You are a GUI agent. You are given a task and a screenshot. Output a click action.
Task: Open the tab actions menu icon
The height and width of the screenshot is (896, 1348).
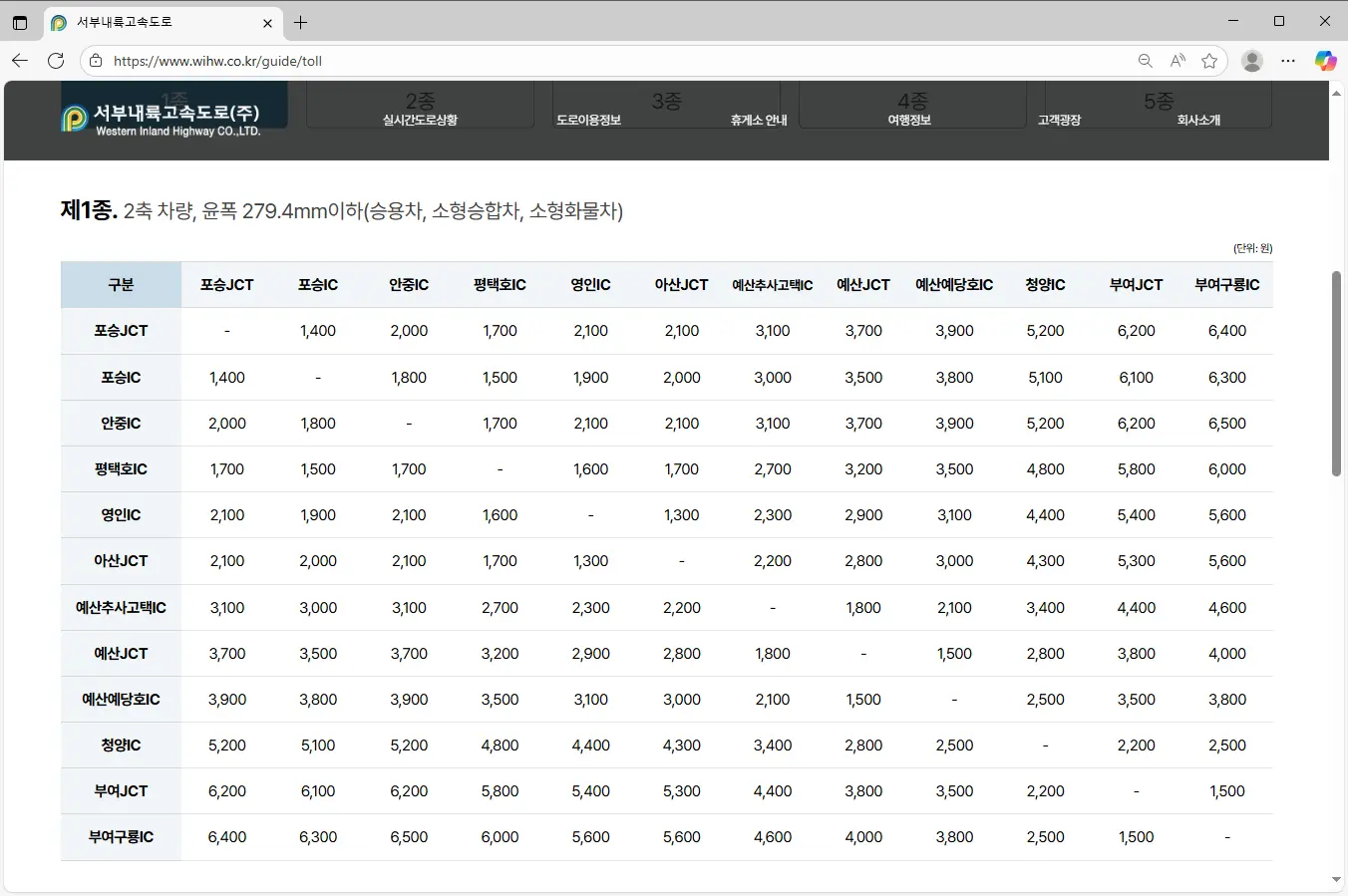coord(20,22)
